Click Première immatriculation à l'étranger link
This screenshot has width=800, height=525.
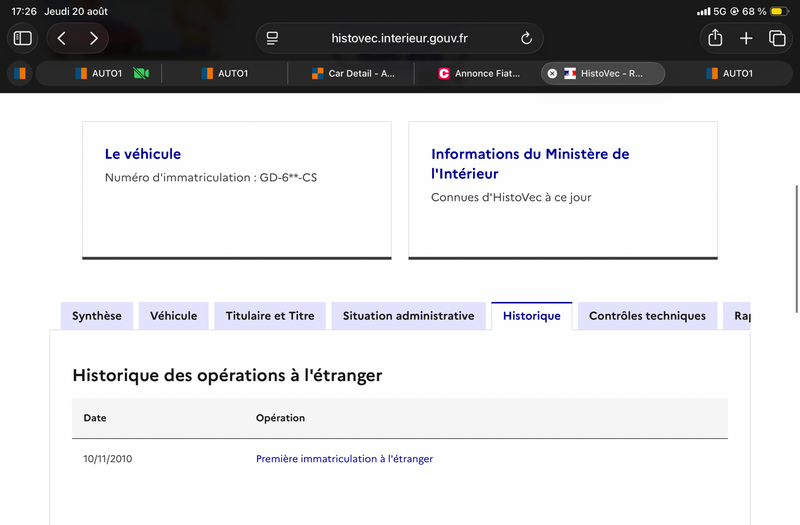pos(344,459)
